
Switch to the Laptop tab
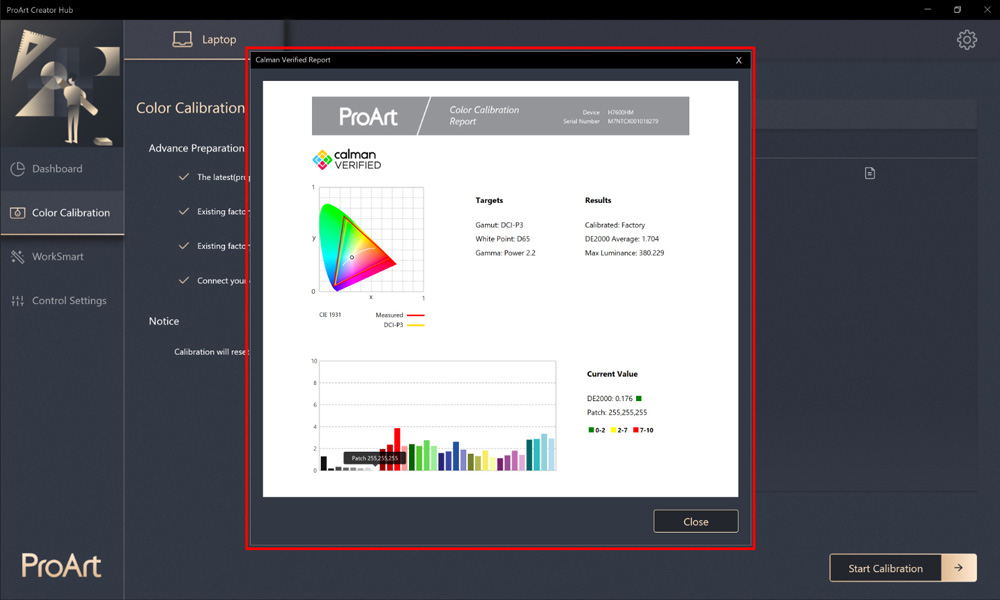(x=205, y=40)
